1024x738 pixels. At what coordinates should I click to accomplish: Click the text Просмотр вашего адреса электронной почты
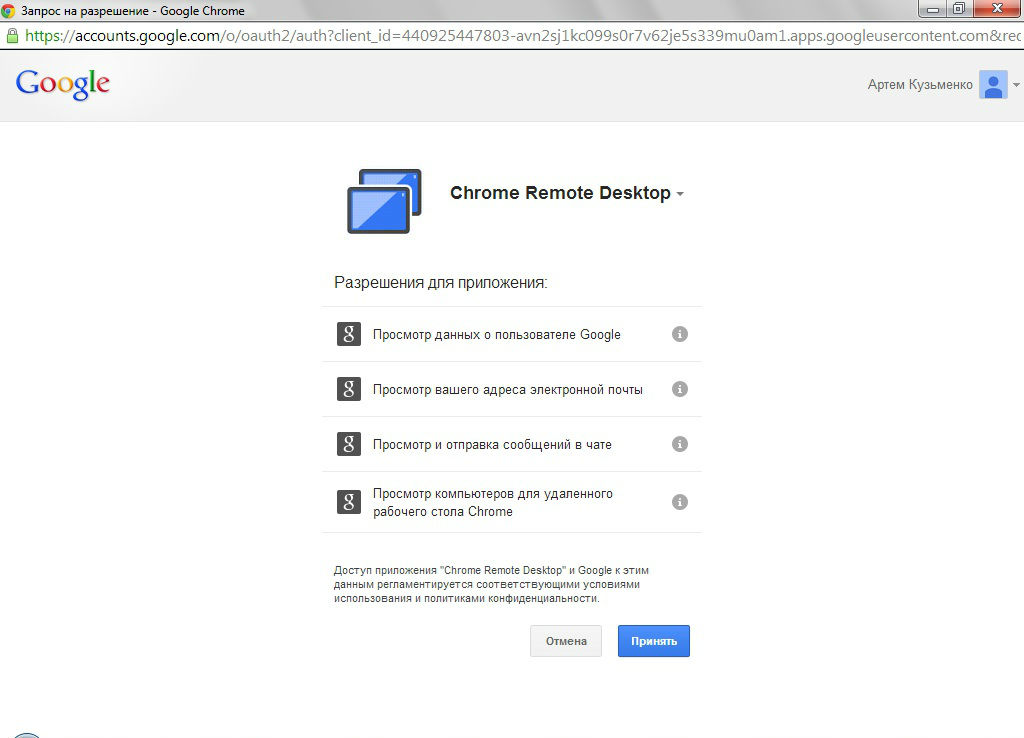[507, 389]
